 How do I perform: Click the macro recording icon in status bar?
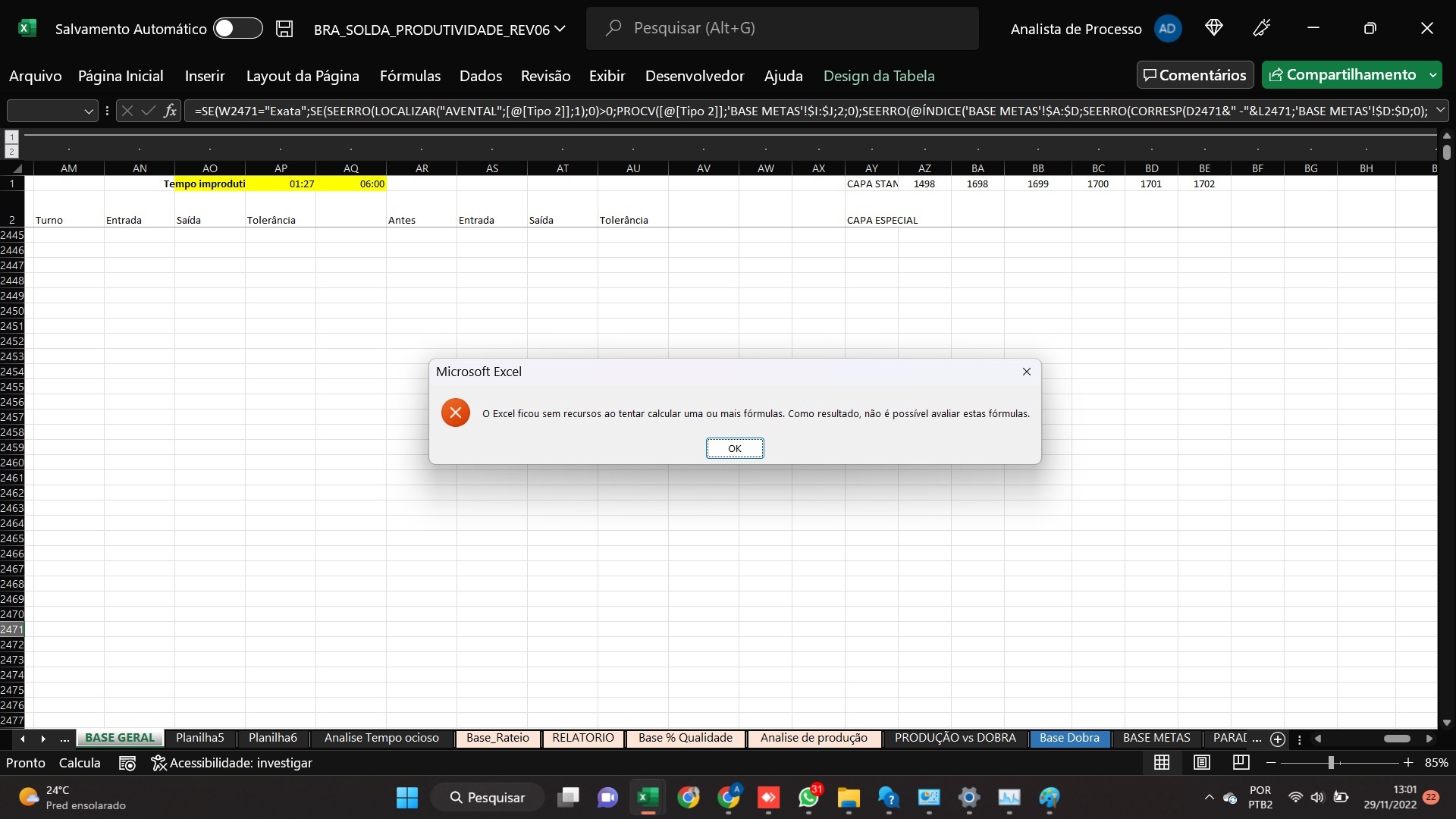[127, 763]
